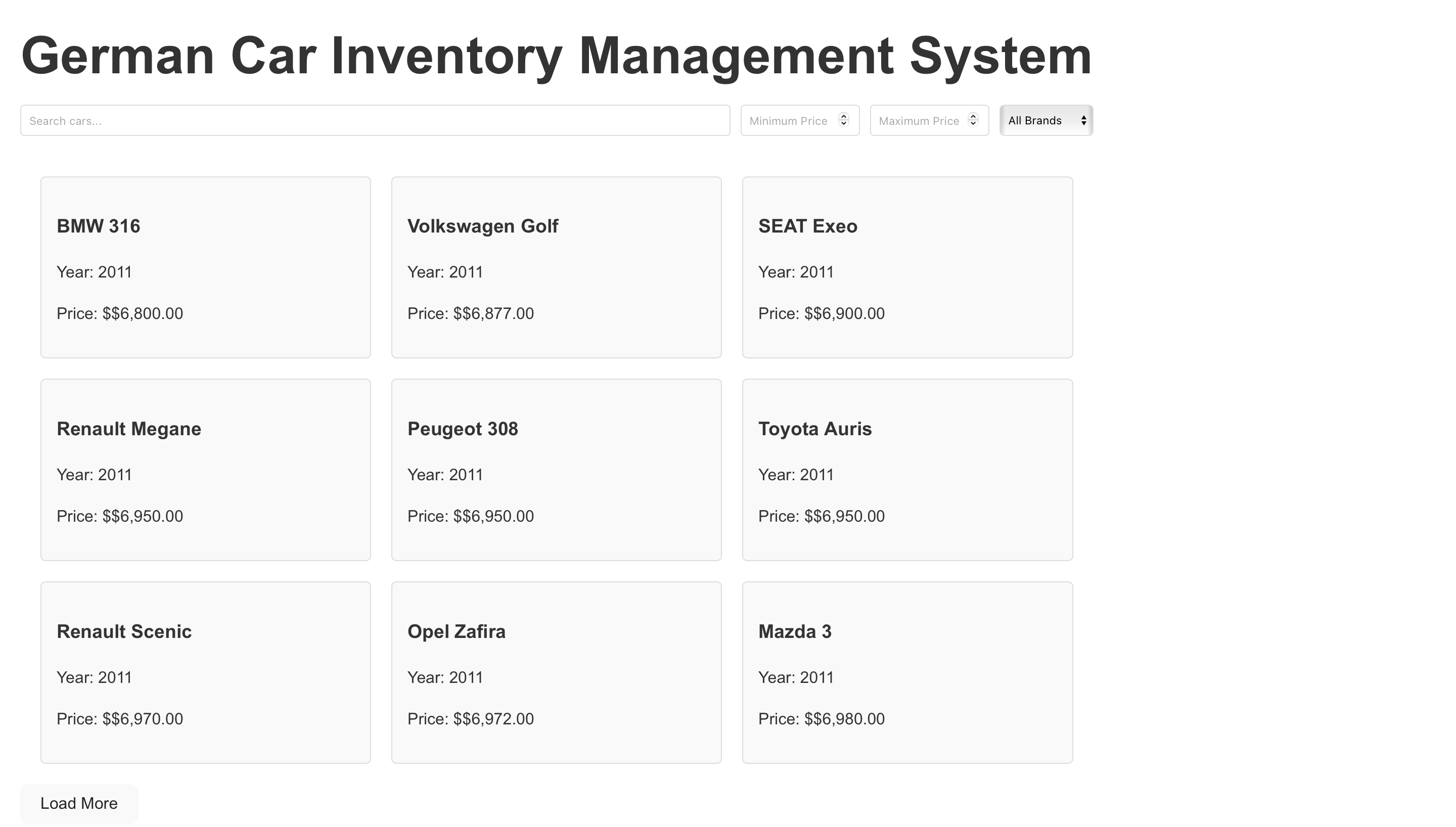Click the Load More button
This screenshot has height=827, width=1456.
tap(79, 803)
